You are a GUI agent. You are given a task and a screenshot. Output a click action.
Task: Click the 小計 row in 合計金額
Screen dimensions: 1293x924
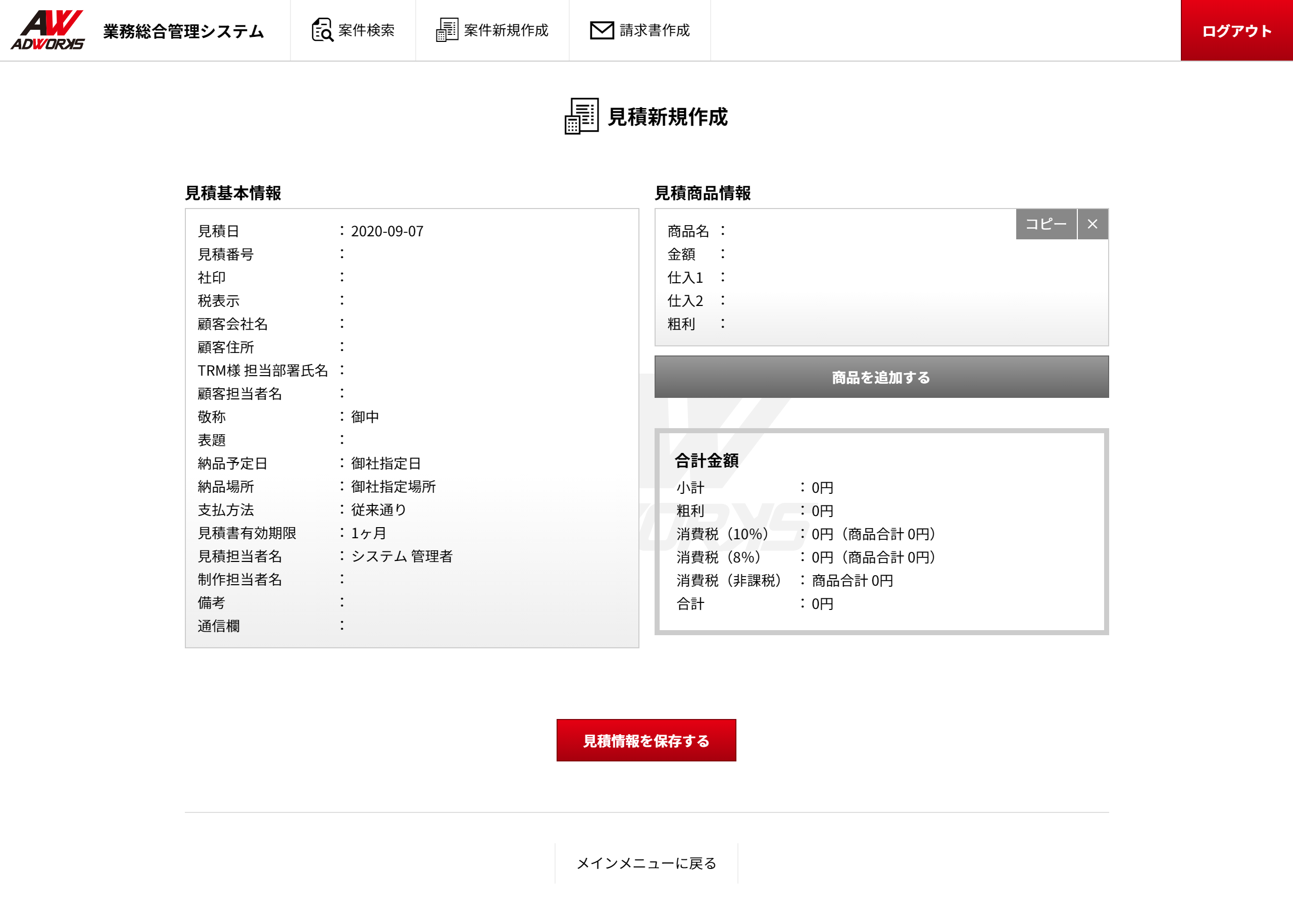(755, 488)
